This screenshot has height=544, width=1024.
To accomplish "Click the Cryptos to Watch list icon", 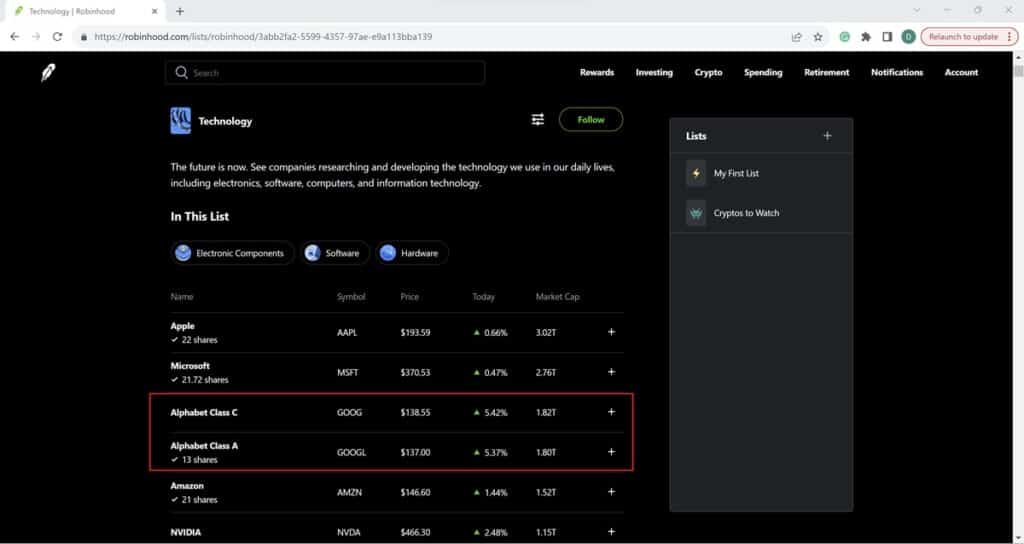I will point(696,213).
